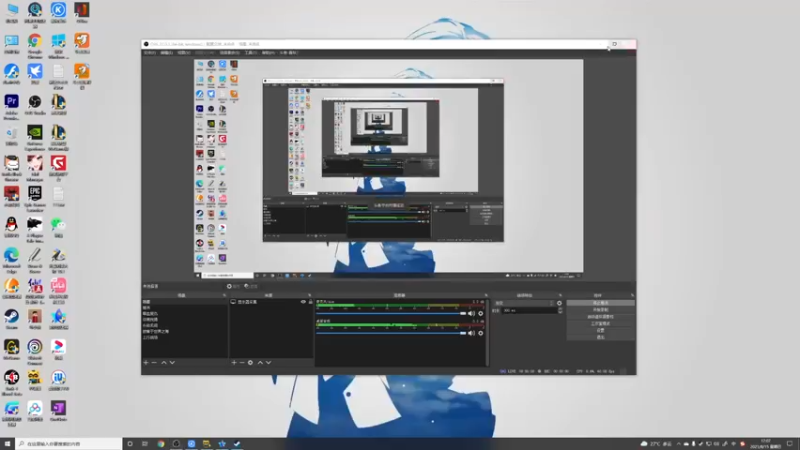800x450 pixels.
Task: Open the File menu in OBS
Action: click(149, 53)
